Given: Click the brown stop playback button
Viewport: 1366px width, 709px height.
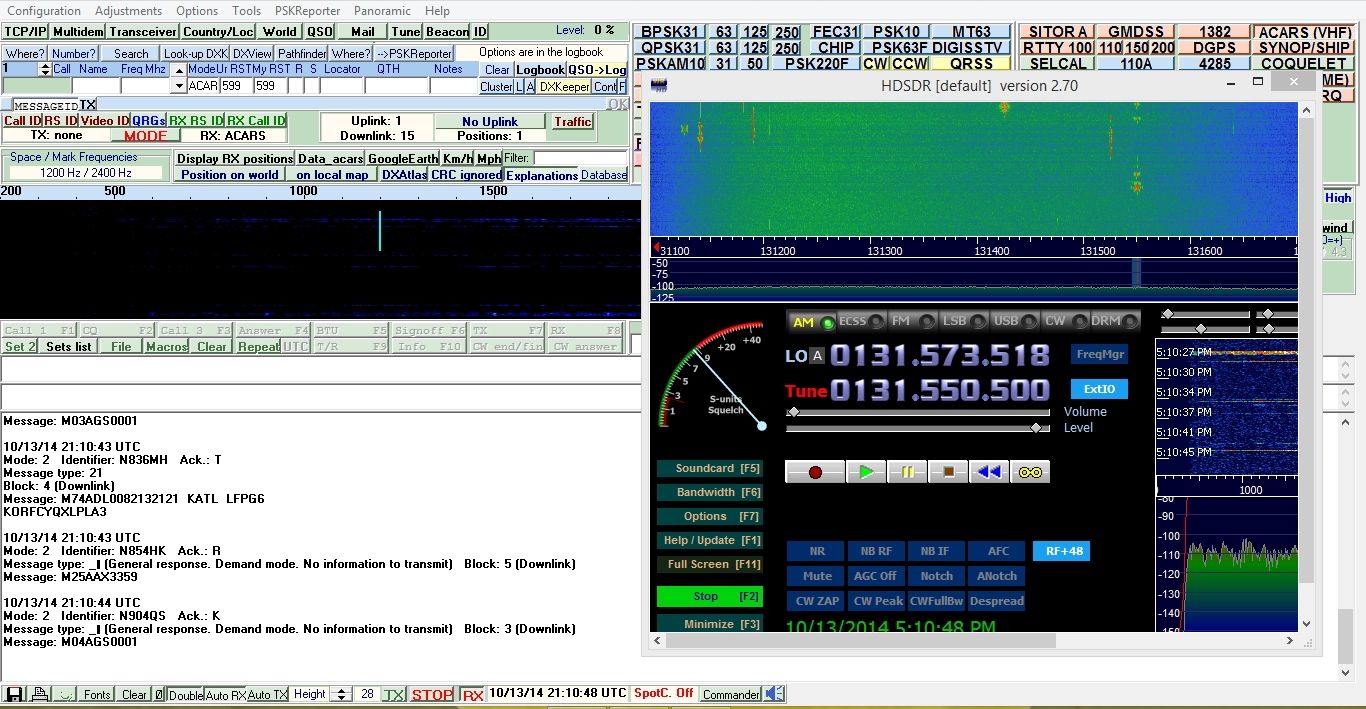Looking at the screenshot, I should tap(948, 472).
